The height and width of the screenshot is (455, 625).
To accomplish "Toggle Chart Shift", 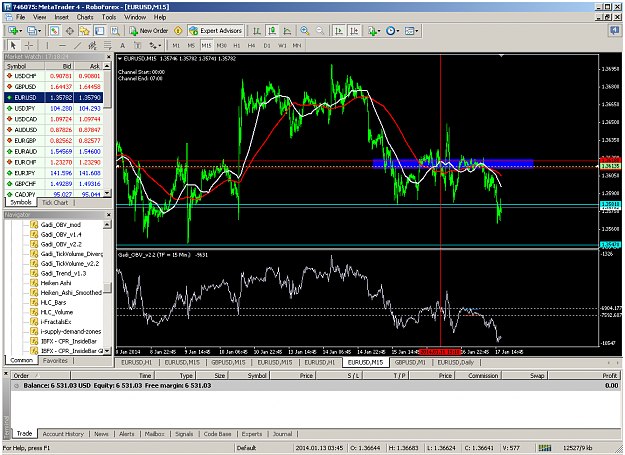I will [x=354, y=31].
